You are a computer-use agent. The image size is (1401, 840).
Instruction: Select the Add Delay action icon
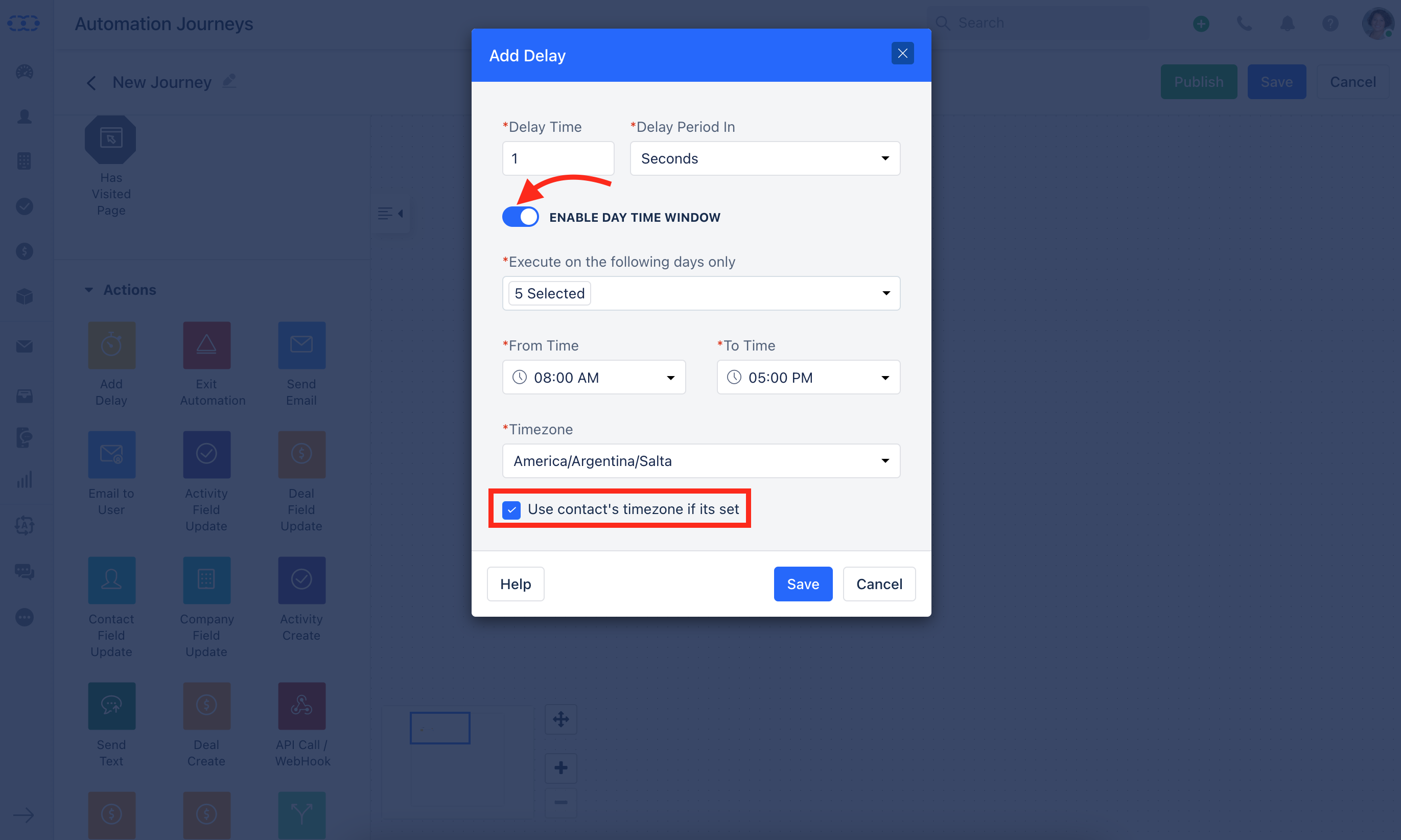pyautogui.click(x=111, y=345)
